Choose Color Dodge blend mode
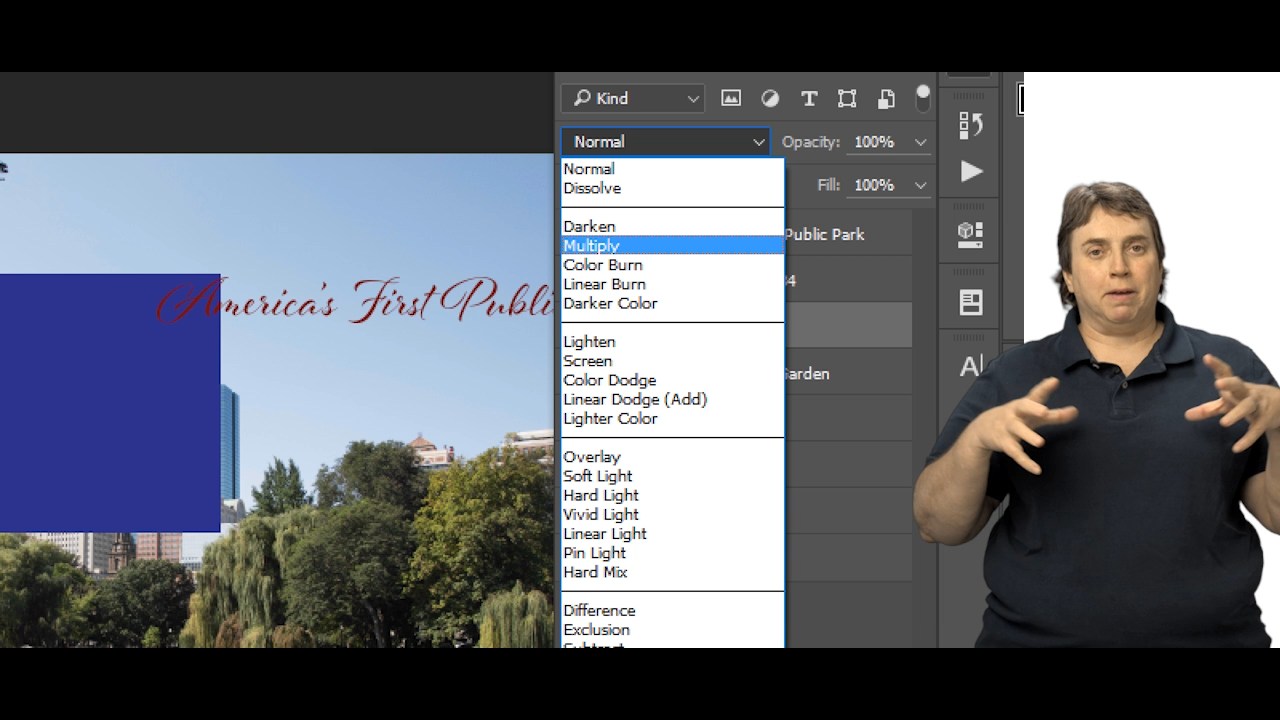Viewport: 1280px width, 720px height. (x=672, y=380)
